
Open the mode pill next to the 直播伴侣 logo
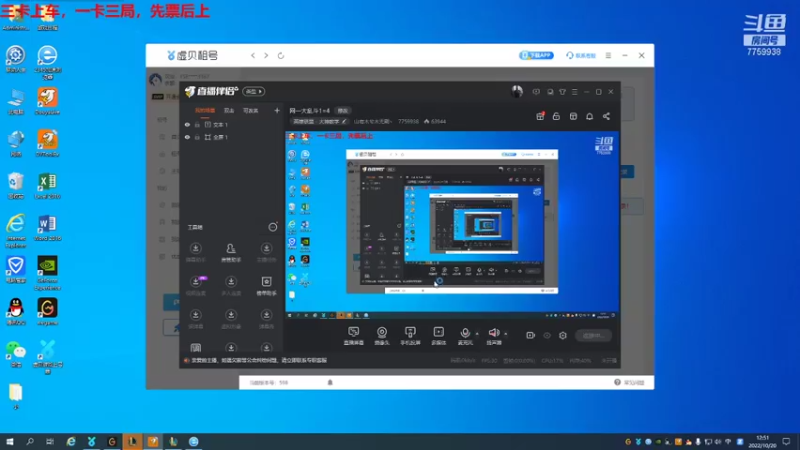coord(253,91)
